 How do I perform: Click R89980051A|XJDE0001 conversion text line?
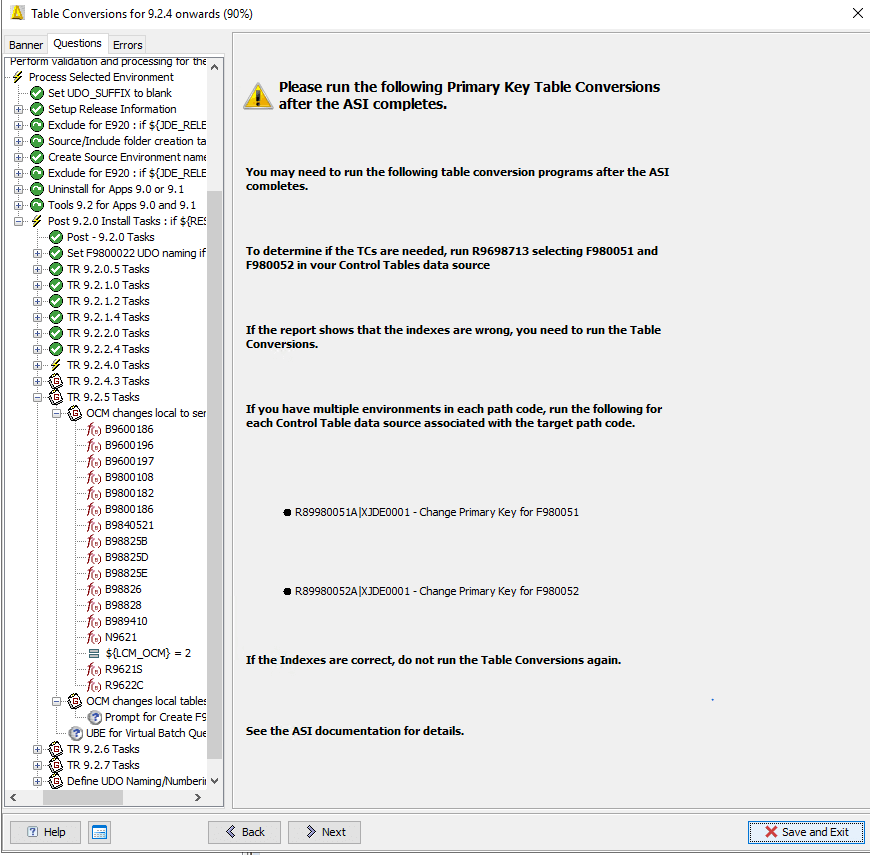(x=436, y=512)
